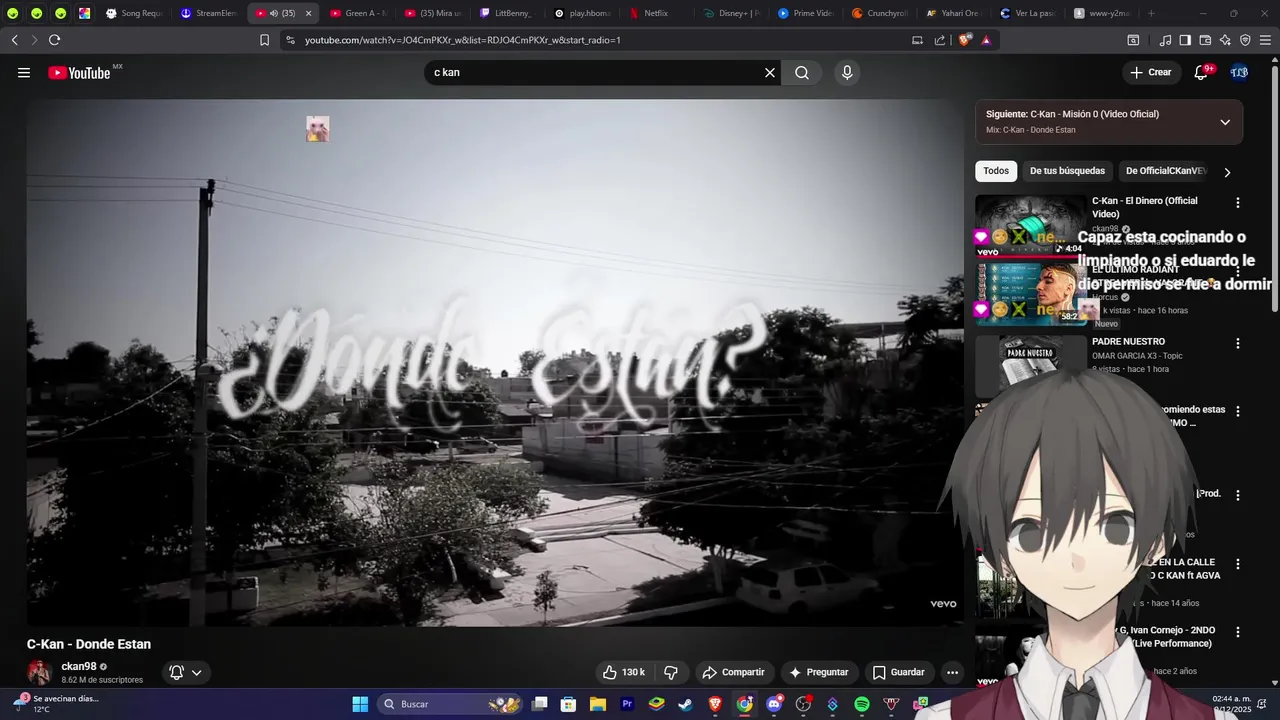This screenshot has height=720, width=1280.
Task: Click the Preguntar button
Action: tap(818, 672)
